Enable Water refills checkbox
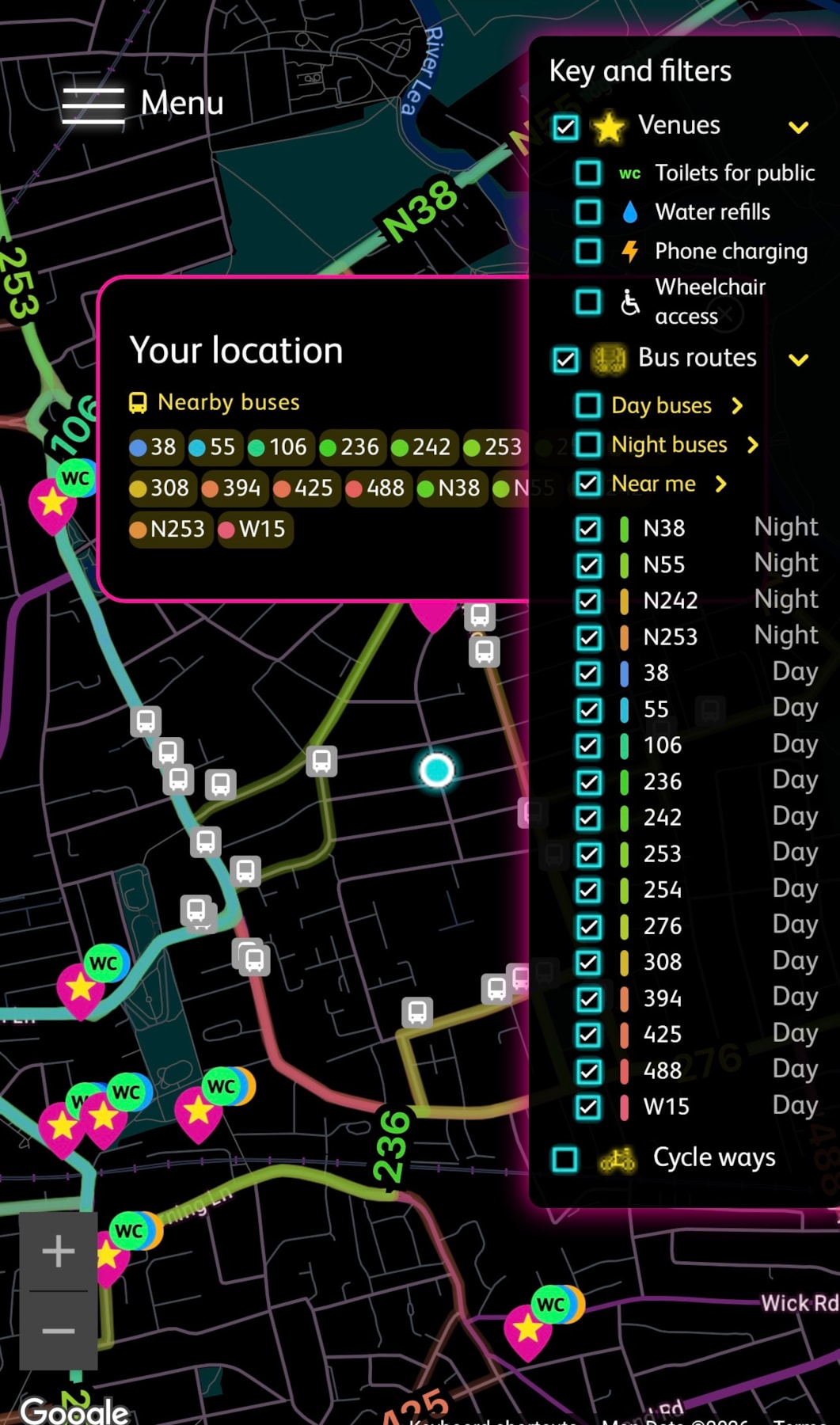The width and height of the screenshot is (840, 1425). (587, 212)
